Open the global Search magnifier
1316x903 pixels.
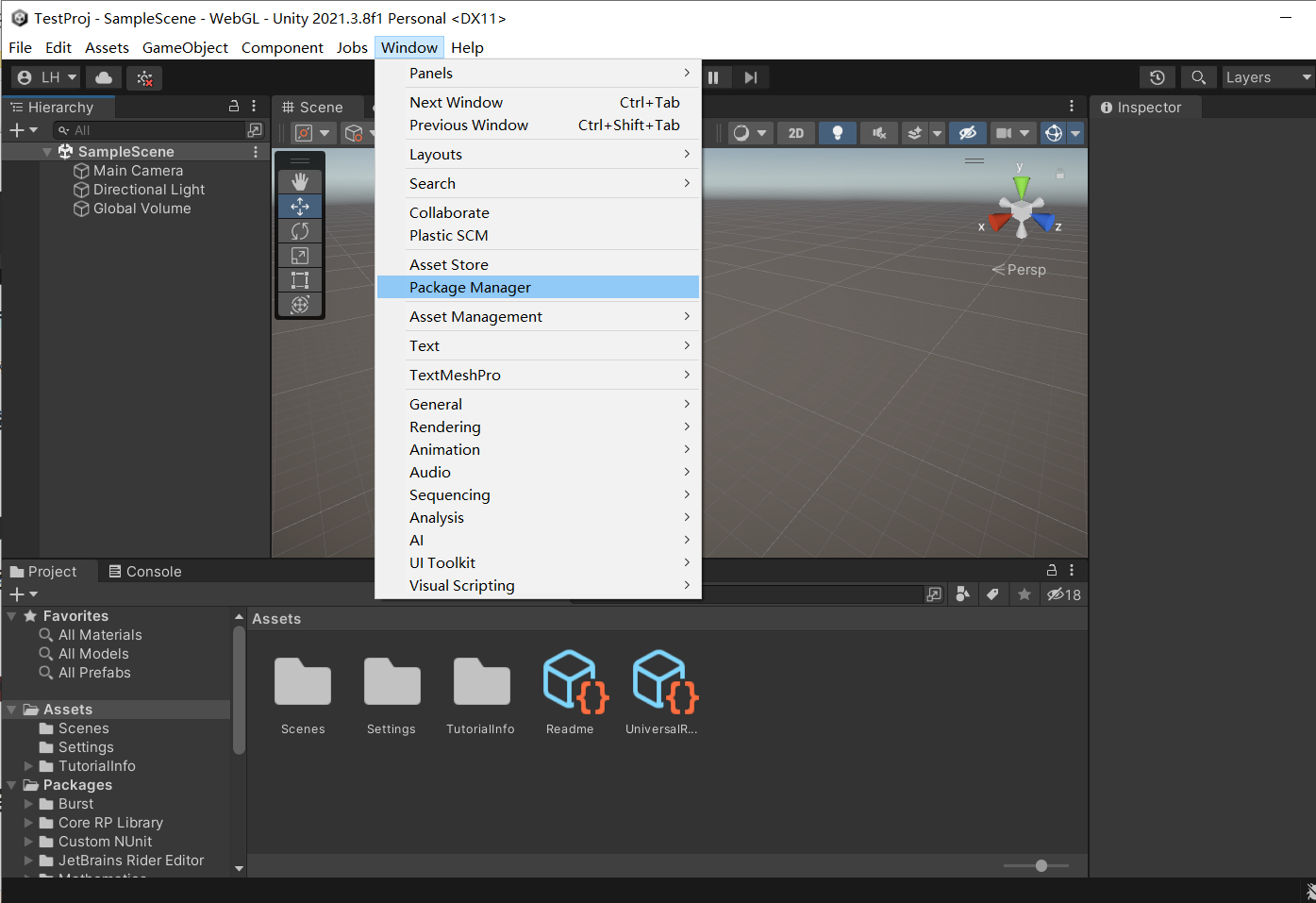(1198, 77)
